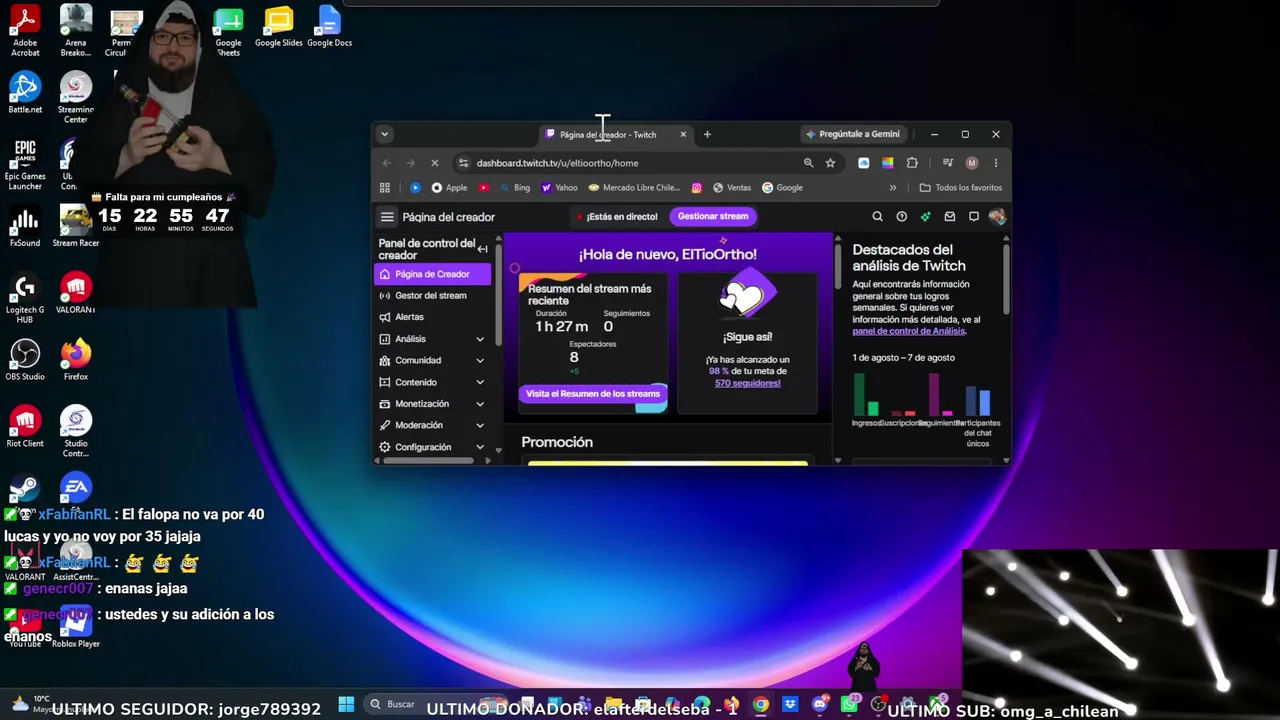Open the Instagram bookmark icon

click(x=697, y=188)
